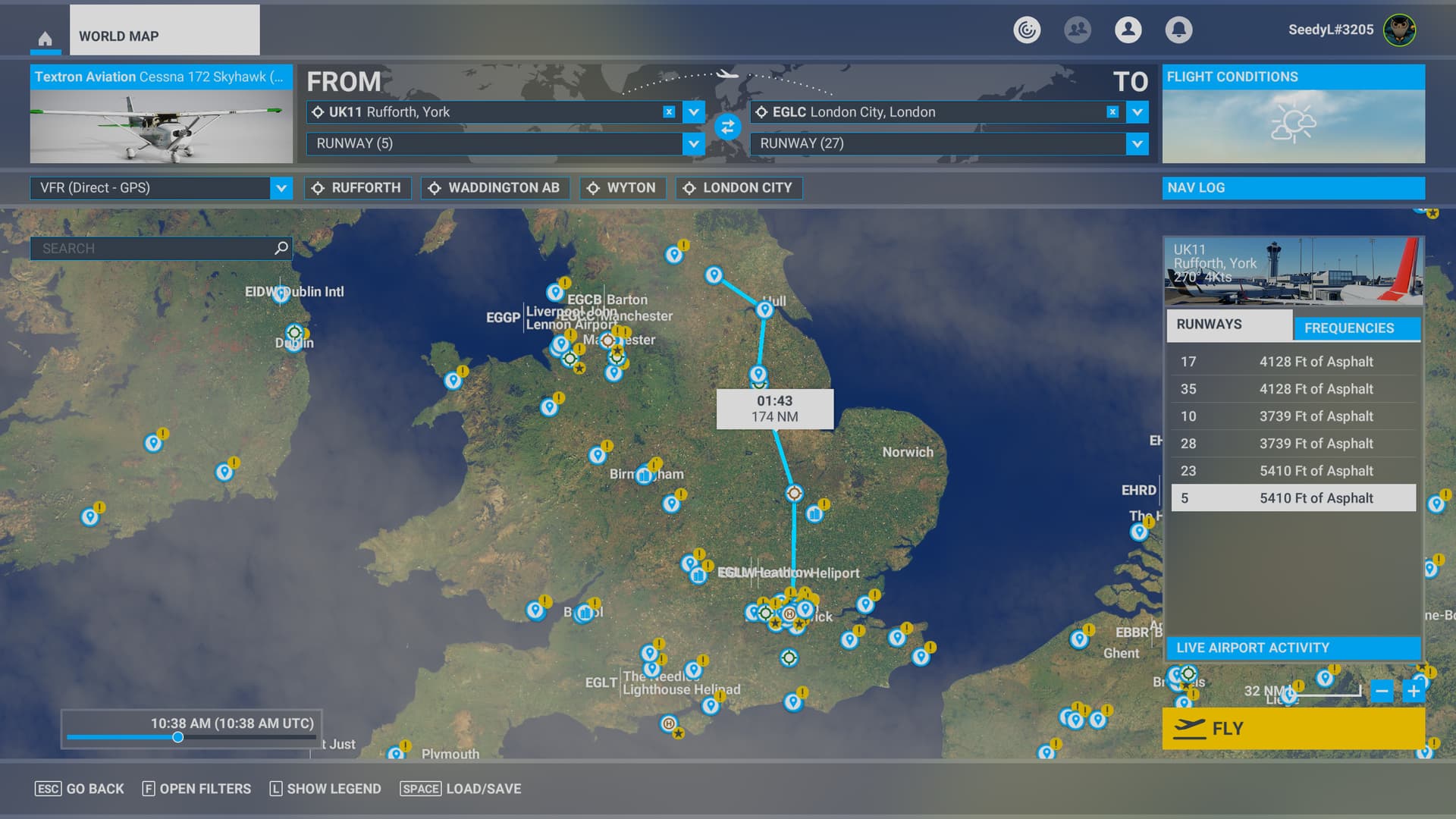Viewport: 1456px width, 819px height.
Task: Click the Waddington waypoint pin above time box
Action: click(758, 373)
